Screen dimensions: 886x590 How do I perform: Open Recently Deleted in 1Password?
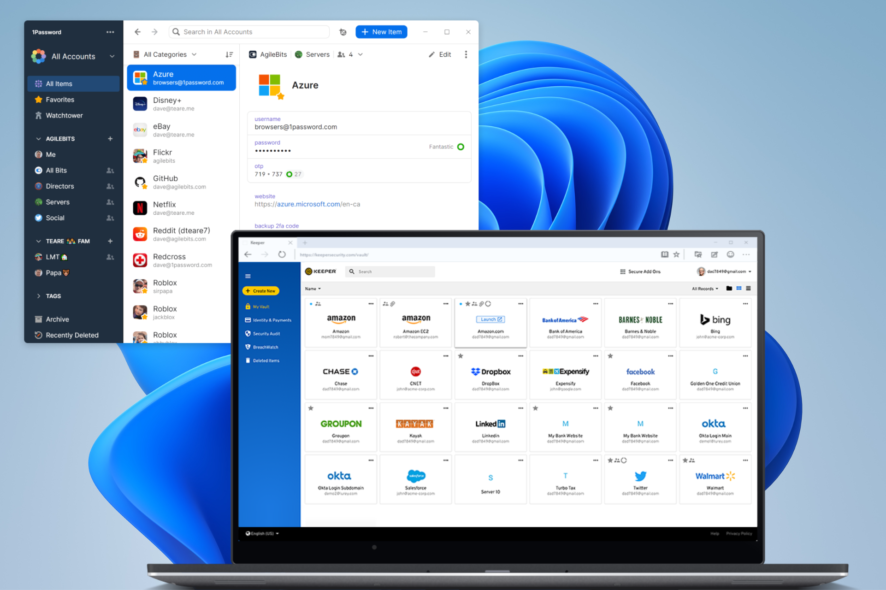point(73,335)
